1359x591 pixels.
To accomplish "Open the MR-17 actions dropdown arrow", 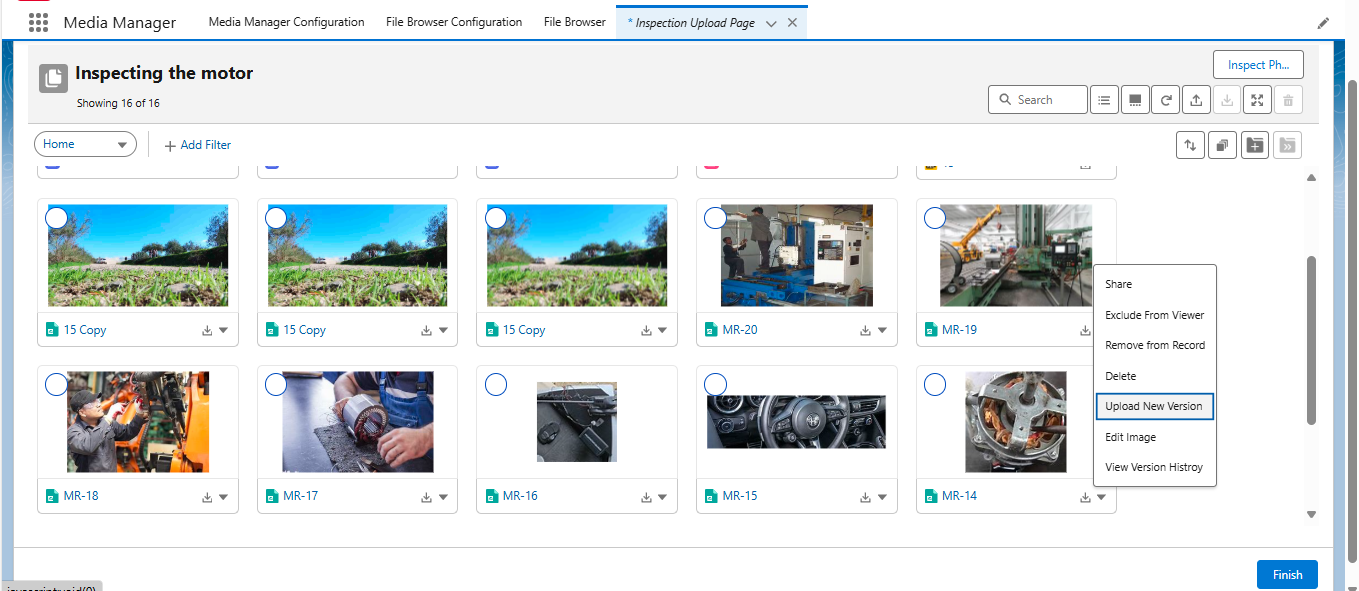I will [443, 496].
